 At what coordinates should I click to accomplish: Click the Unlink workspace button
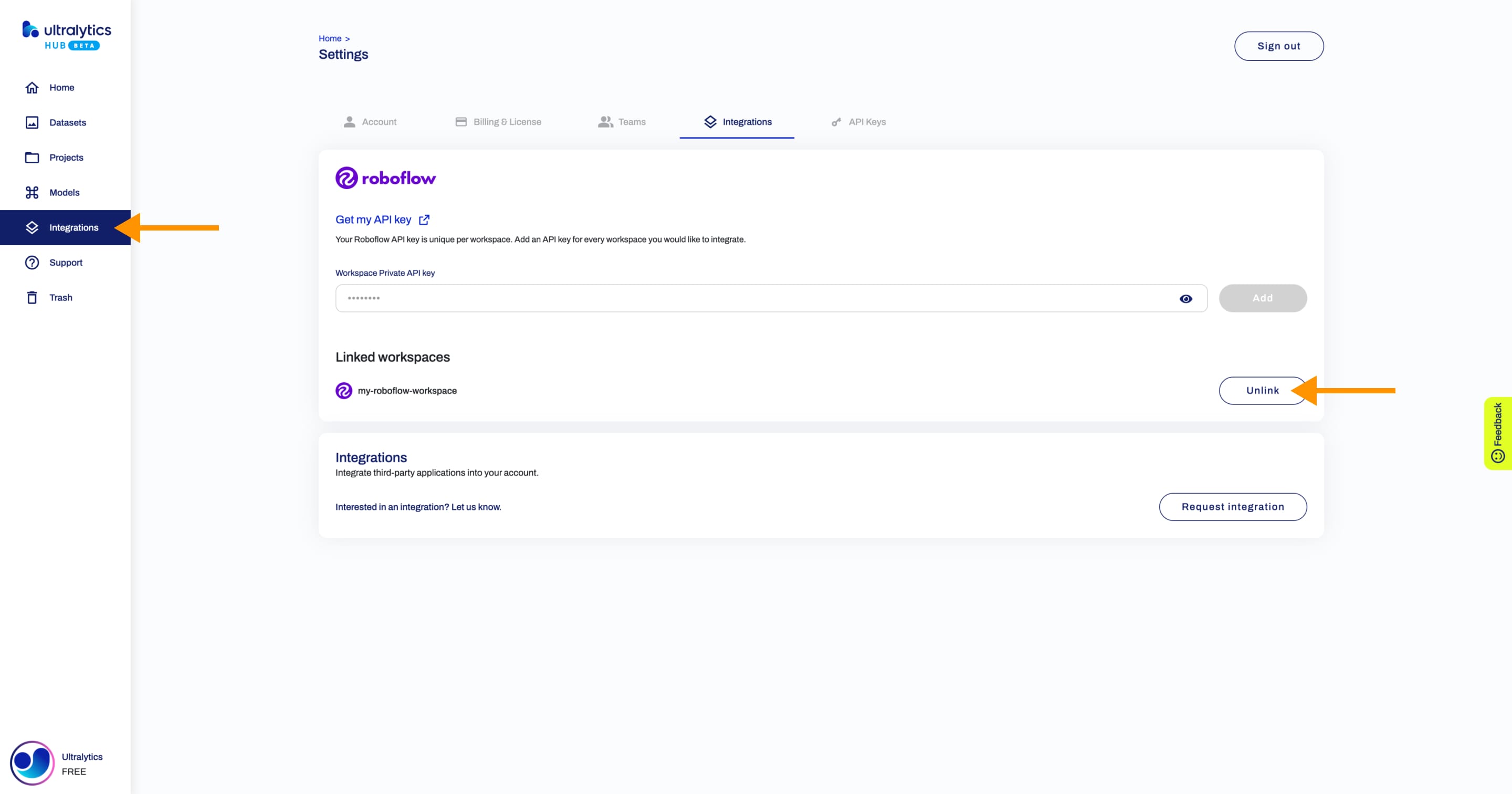[x=1262, y=390]
